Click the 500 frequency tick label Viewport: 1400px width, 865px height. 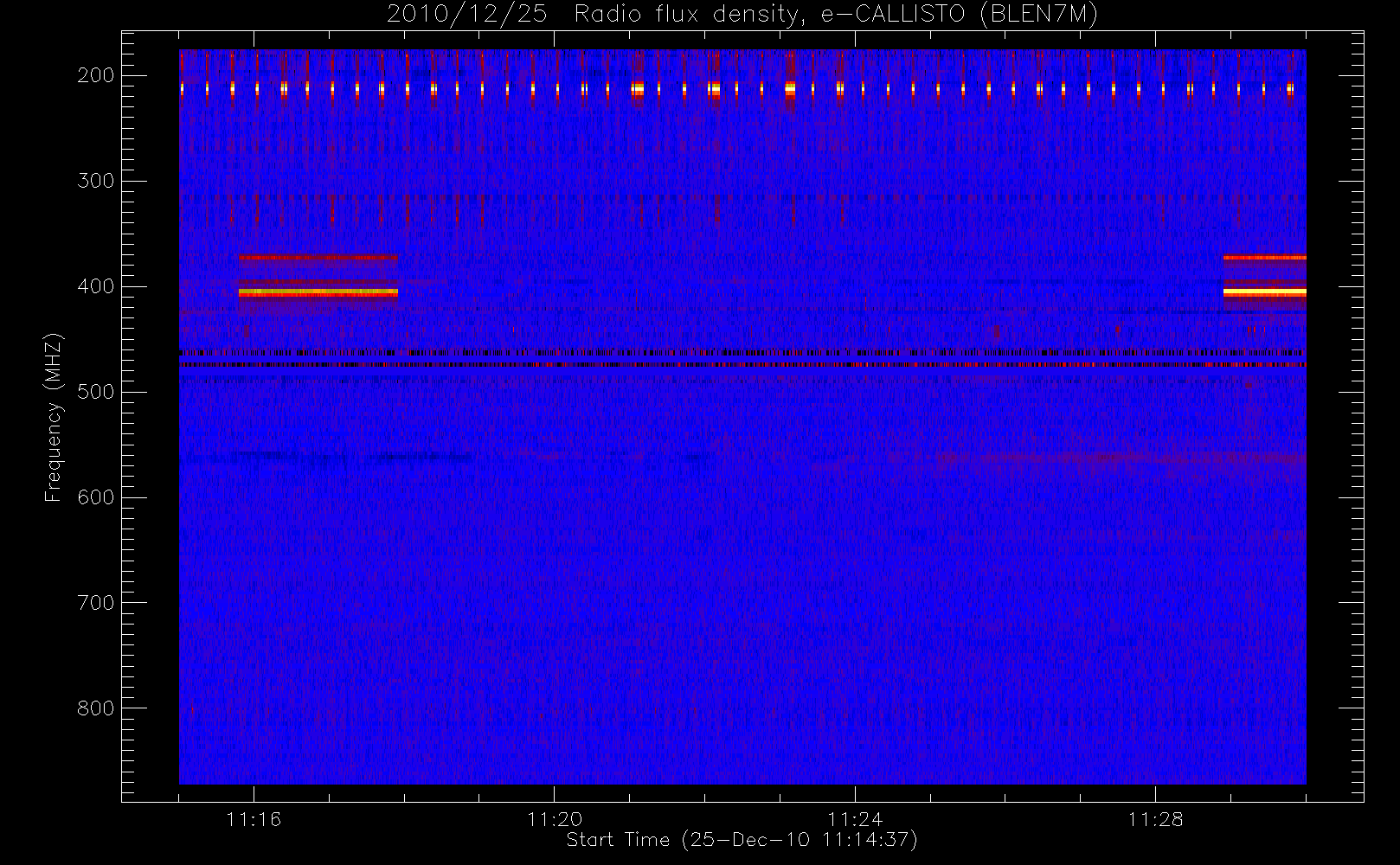(95, 392)
